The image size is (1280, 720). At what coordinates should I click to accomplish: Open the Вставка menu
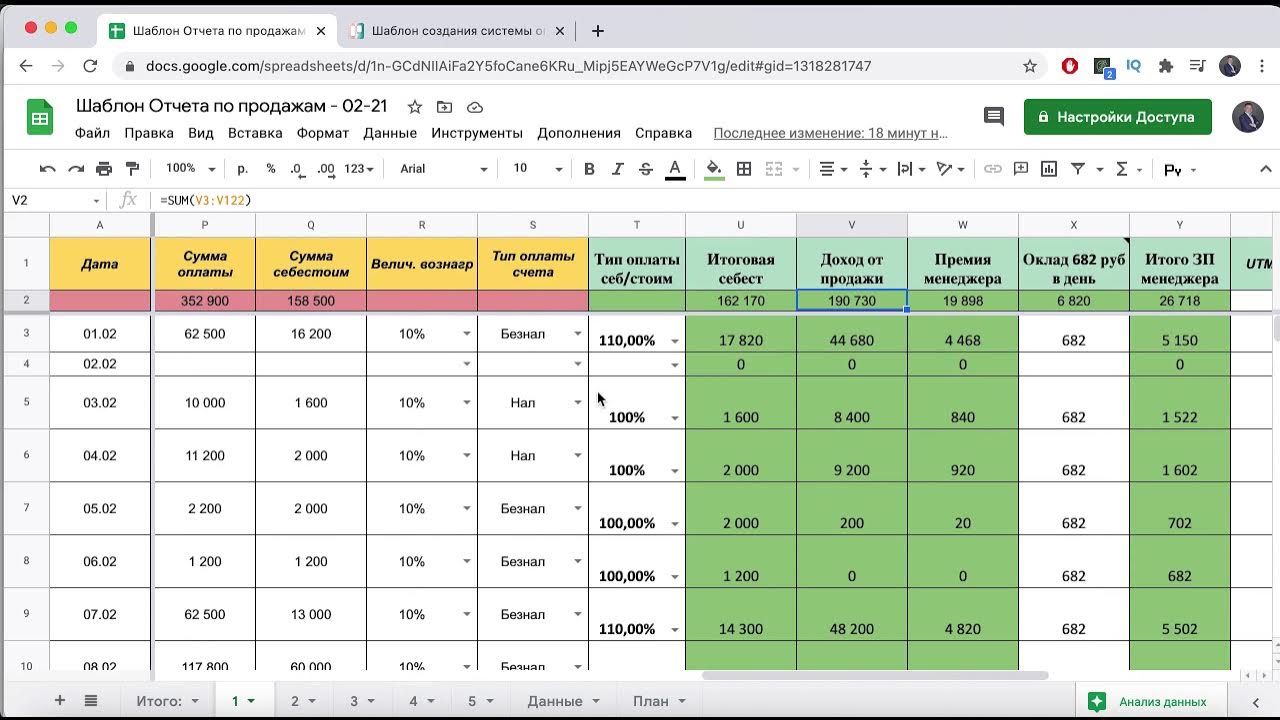pos(255,133)
